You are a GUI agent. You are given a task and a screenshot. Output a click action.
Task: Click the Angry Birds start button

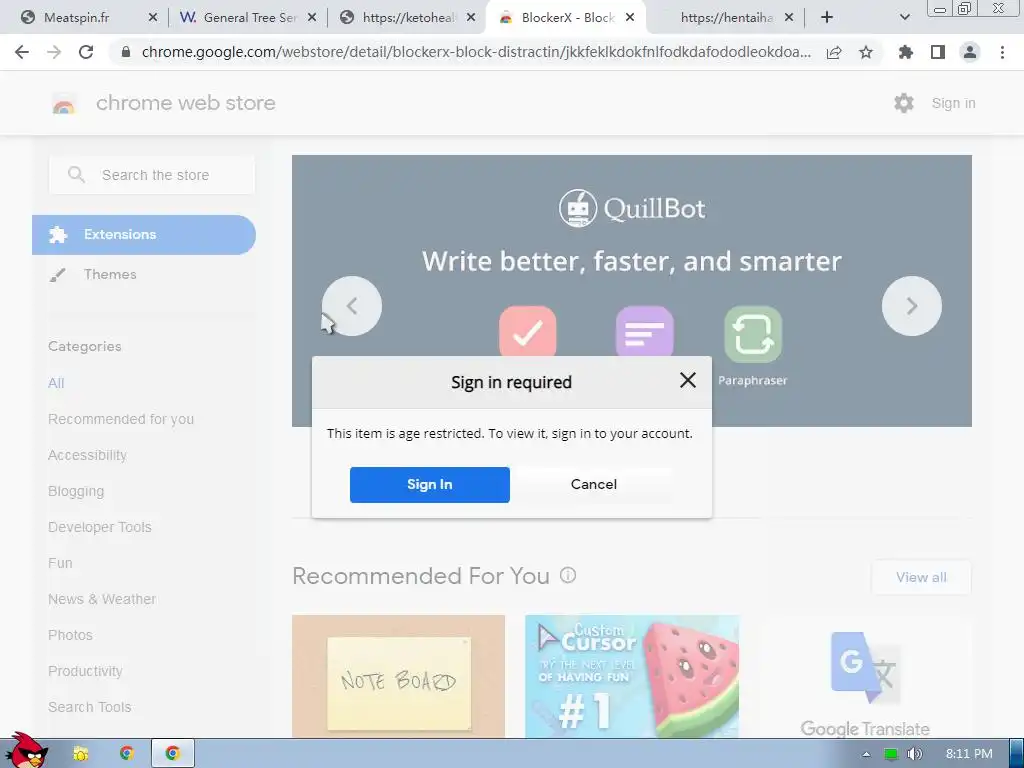tap(25, 751)
